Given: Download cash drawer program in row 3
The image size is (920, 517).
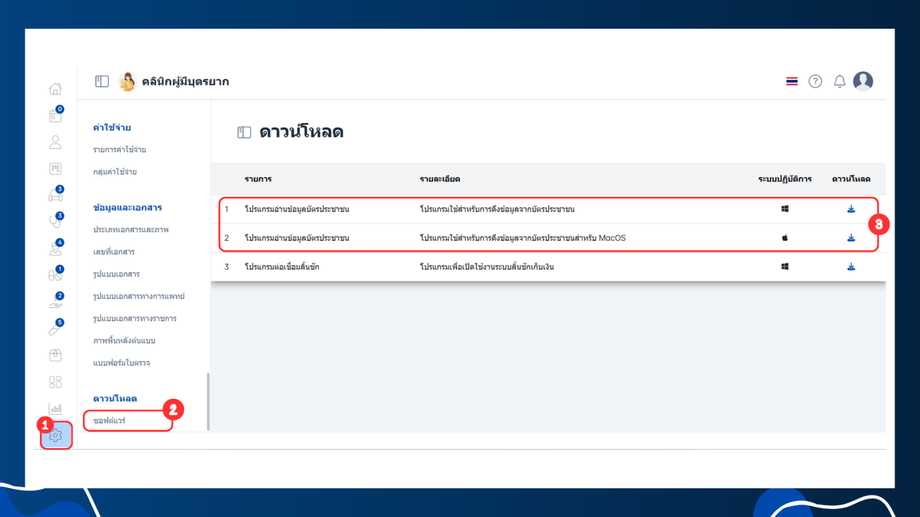Looking at the screenshot, I should pos(851,266).
